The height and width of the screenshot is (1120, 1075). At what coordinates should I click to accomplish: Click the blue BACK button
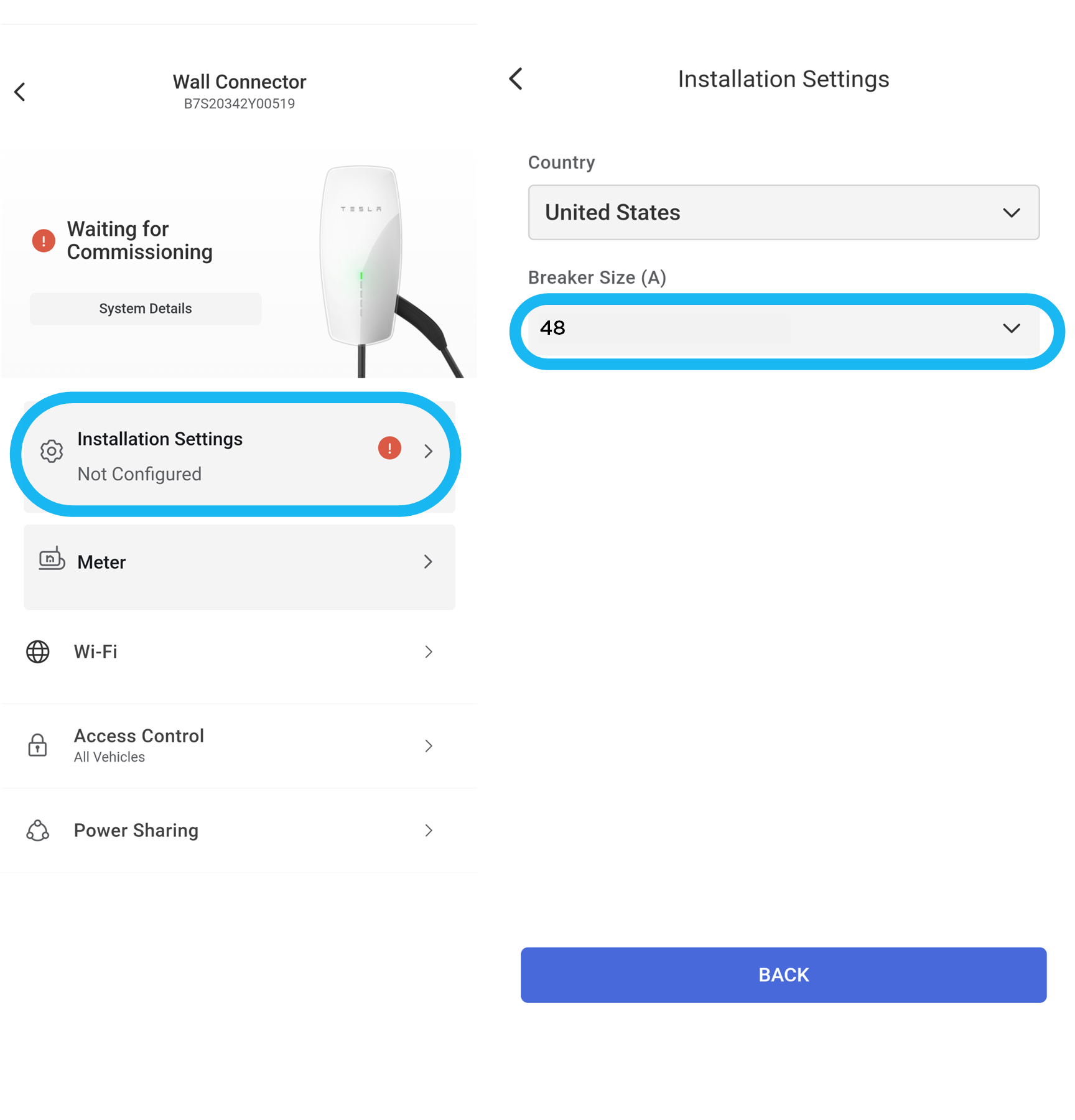783,975
